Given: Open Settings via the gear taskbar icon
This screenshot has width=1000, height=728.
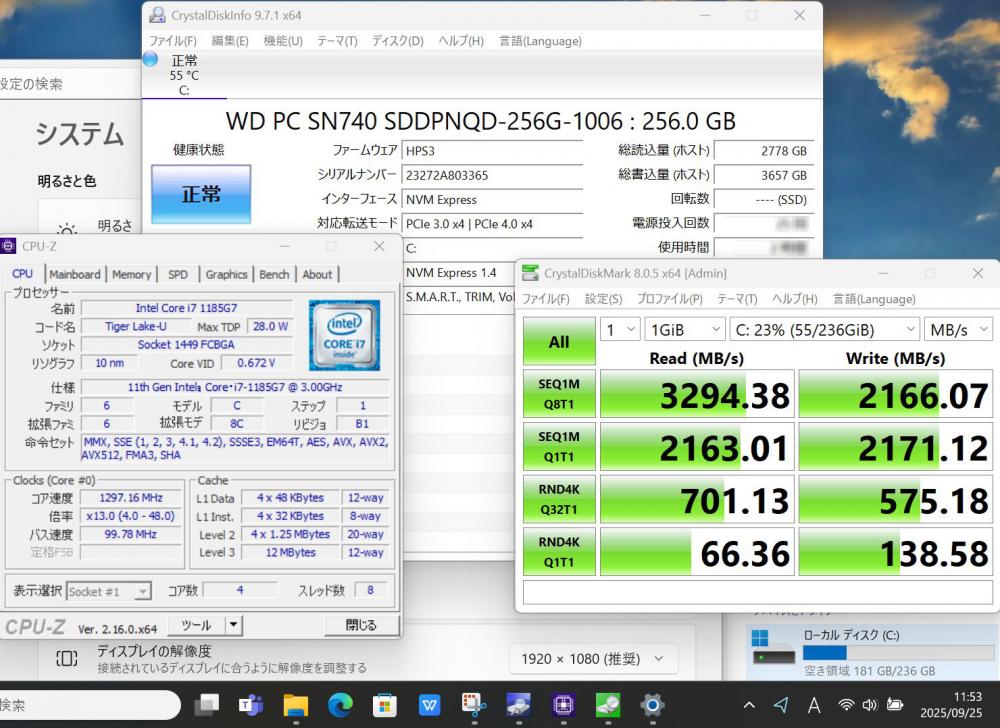Looking at the screenshot, I should (x=652, y=704).
